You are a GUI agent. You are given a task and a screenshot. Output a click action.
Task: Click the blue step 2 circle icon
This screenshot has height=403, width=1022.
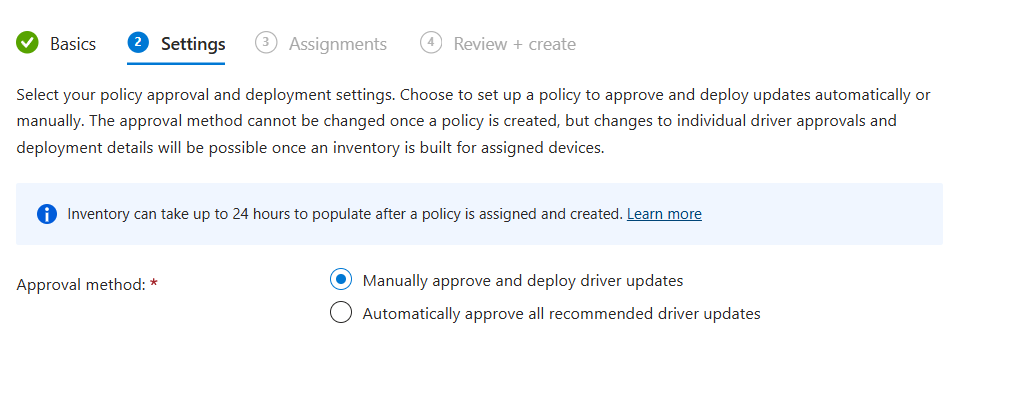[x=138, y=43]
